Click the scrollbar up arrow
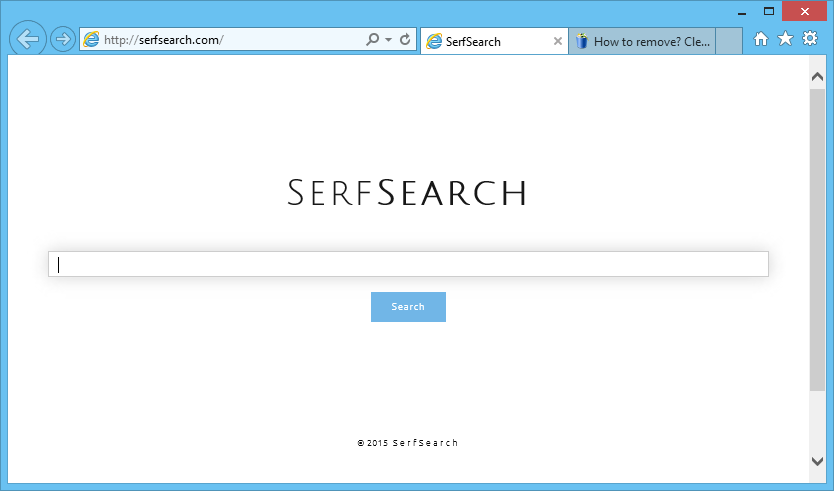Image resolution: width=834 pixels, height=491 pixels. [x=818, y=77]
